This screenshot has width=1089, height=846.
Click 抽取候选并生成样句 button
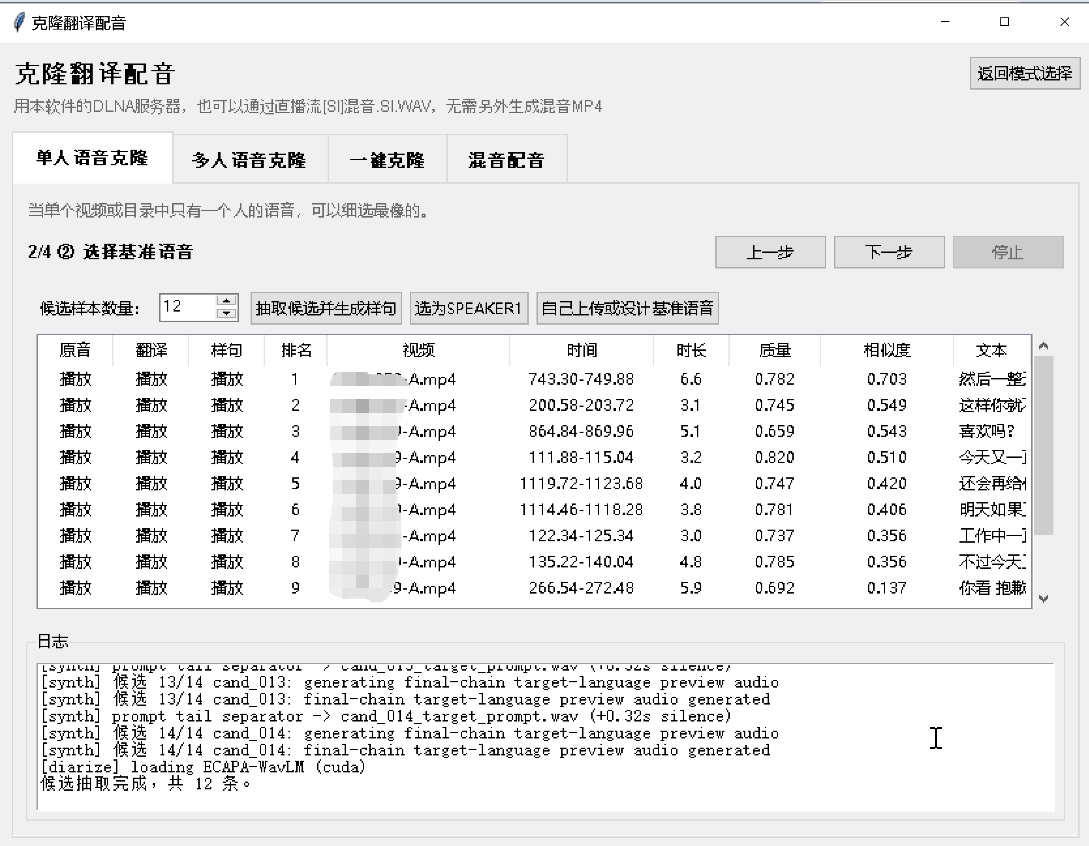point(326,308)
